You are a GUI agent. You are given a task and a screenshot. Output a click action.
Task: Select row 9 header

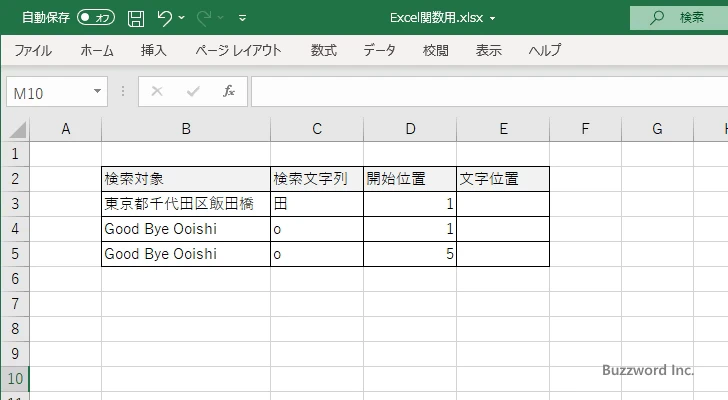(15, 354)
